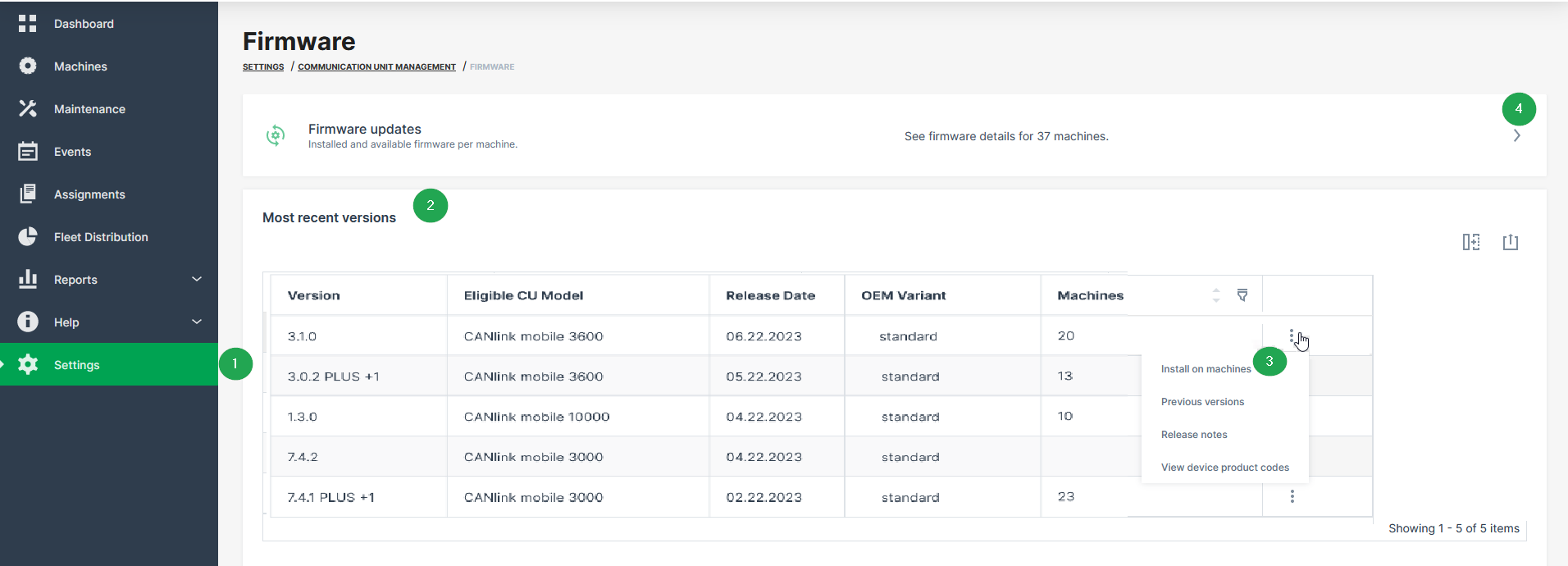Open actions menu for version 7.4.1 PLUS +1
This screenshot has height=566, width=1568.
tap(1292, 497)
